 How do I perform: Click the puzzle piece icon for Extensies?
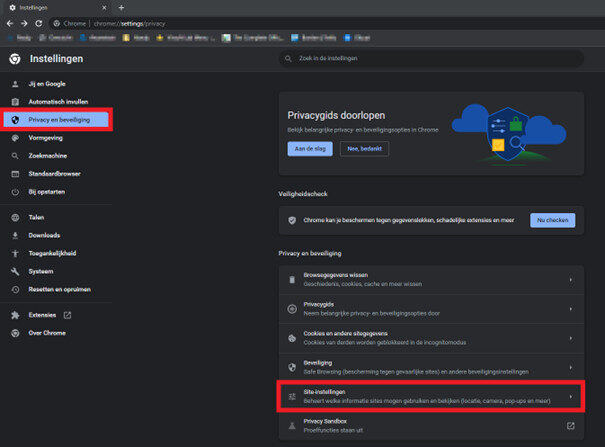point(15,315)
